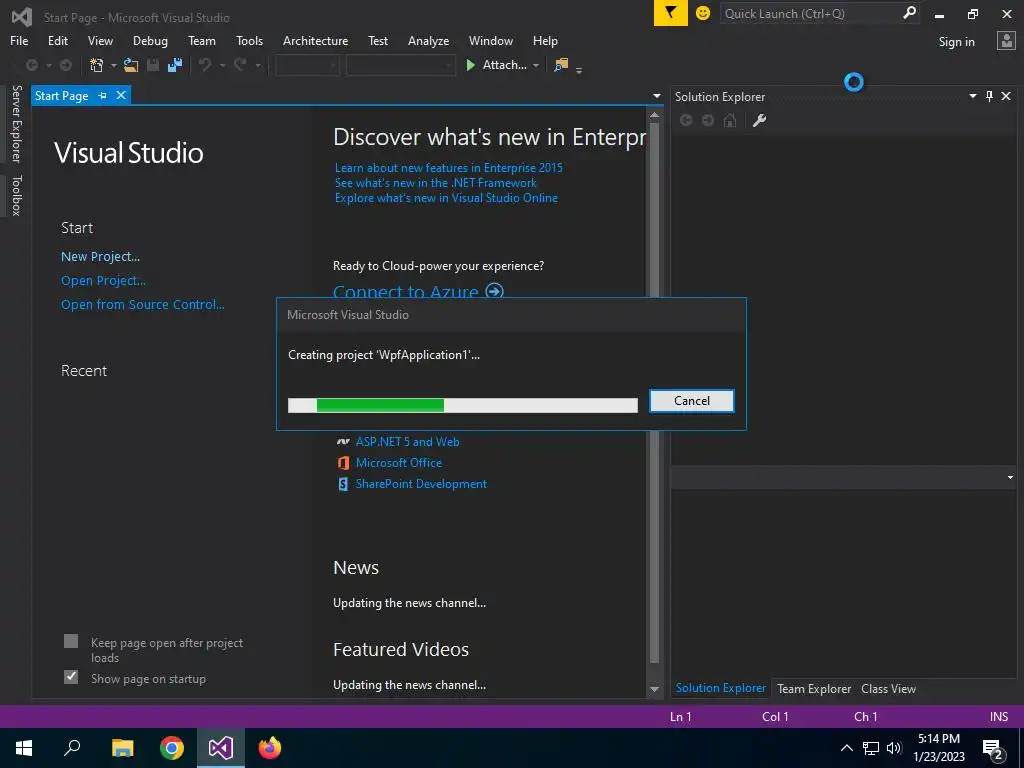Switch to the Team Explorer tab
The width and height of the screenshot is (1024, 768).
[814, 688]
